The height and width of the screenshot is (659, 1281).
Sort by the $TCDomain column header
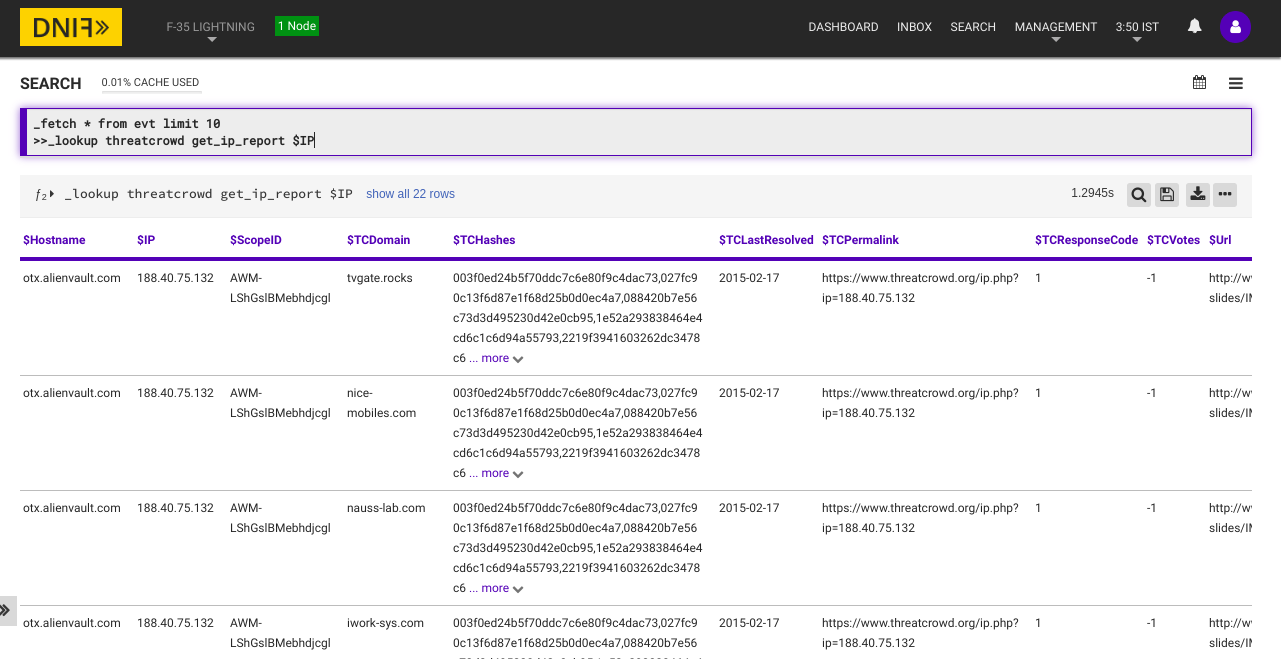[378, 240]
